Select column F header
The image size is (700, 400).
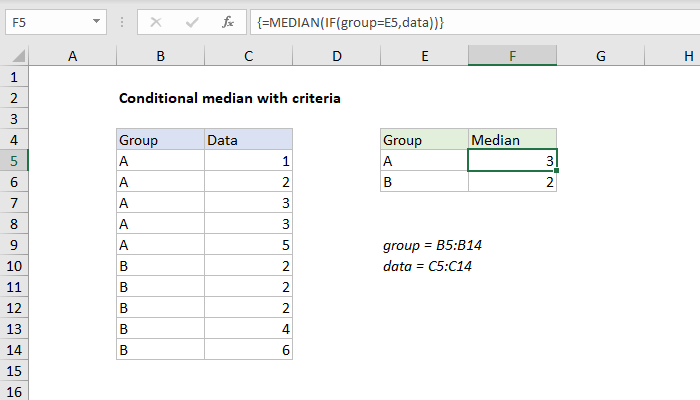512,56
